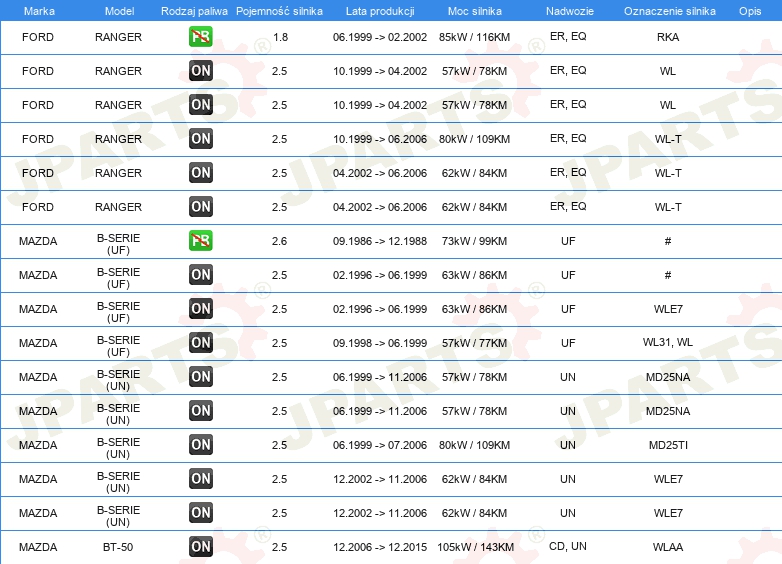
Task: Select the 09.1998 -> 06.1999 production years cell
Action: point(380,343)
